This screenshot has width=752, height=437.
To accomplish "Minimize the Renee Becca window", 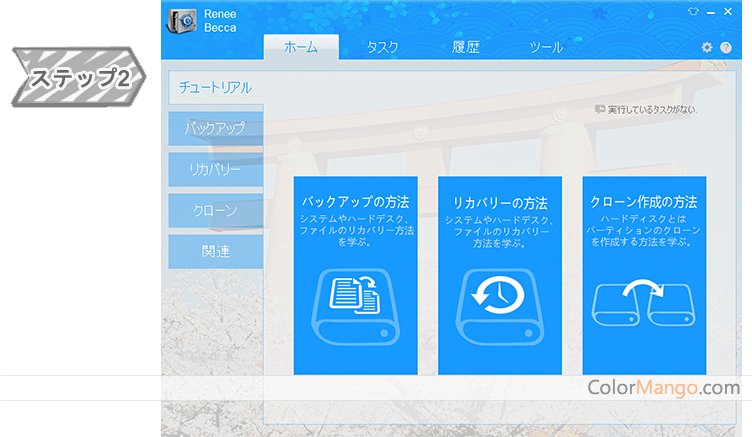I will coord(711,12).
